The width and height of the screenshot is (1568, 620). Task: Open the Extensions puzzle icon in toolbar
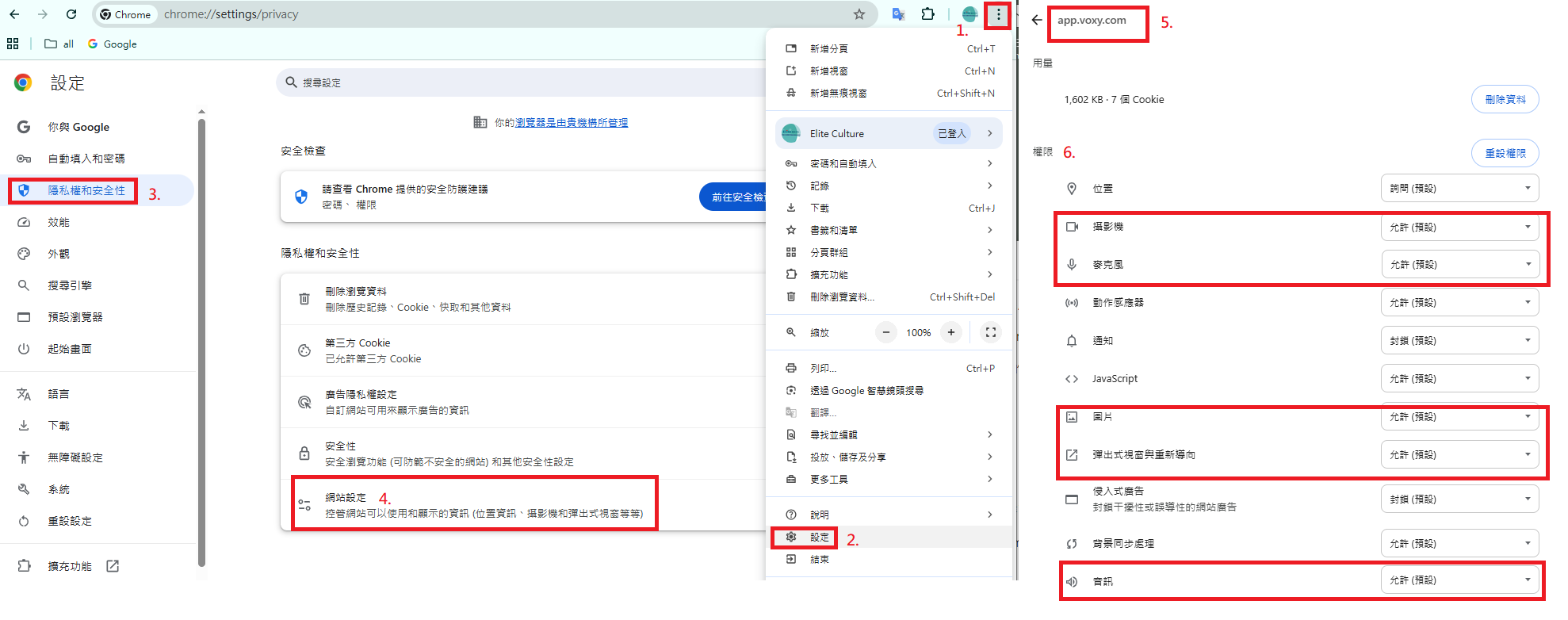(x=927, y=14)
